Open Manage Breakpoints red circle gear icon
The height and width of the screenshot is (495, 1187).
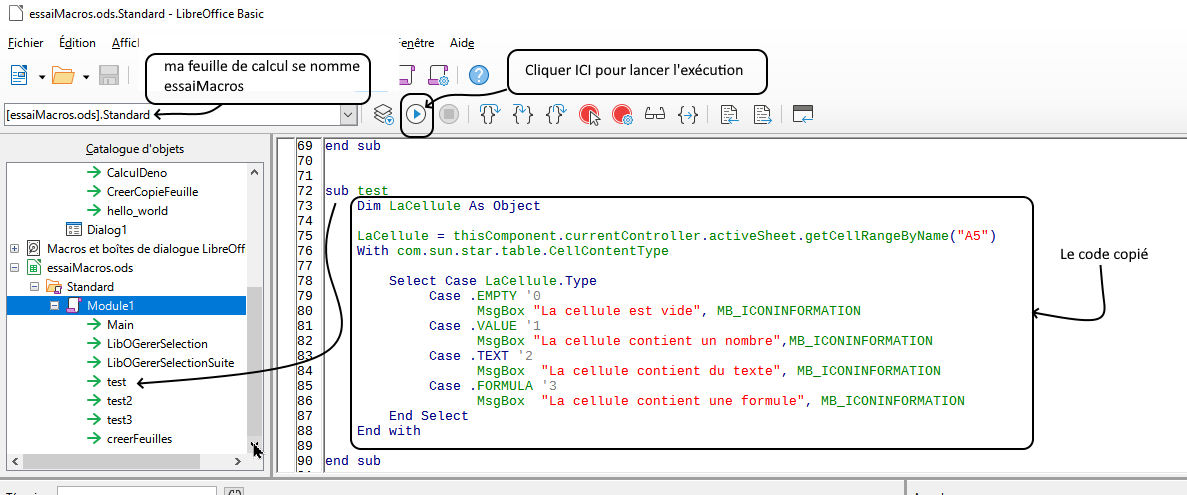pyautogui.click(x=622, y=114)
